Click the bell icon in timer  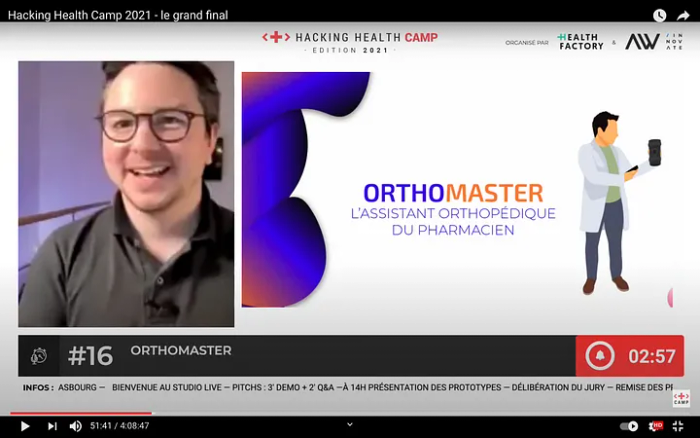click(600, 356)
